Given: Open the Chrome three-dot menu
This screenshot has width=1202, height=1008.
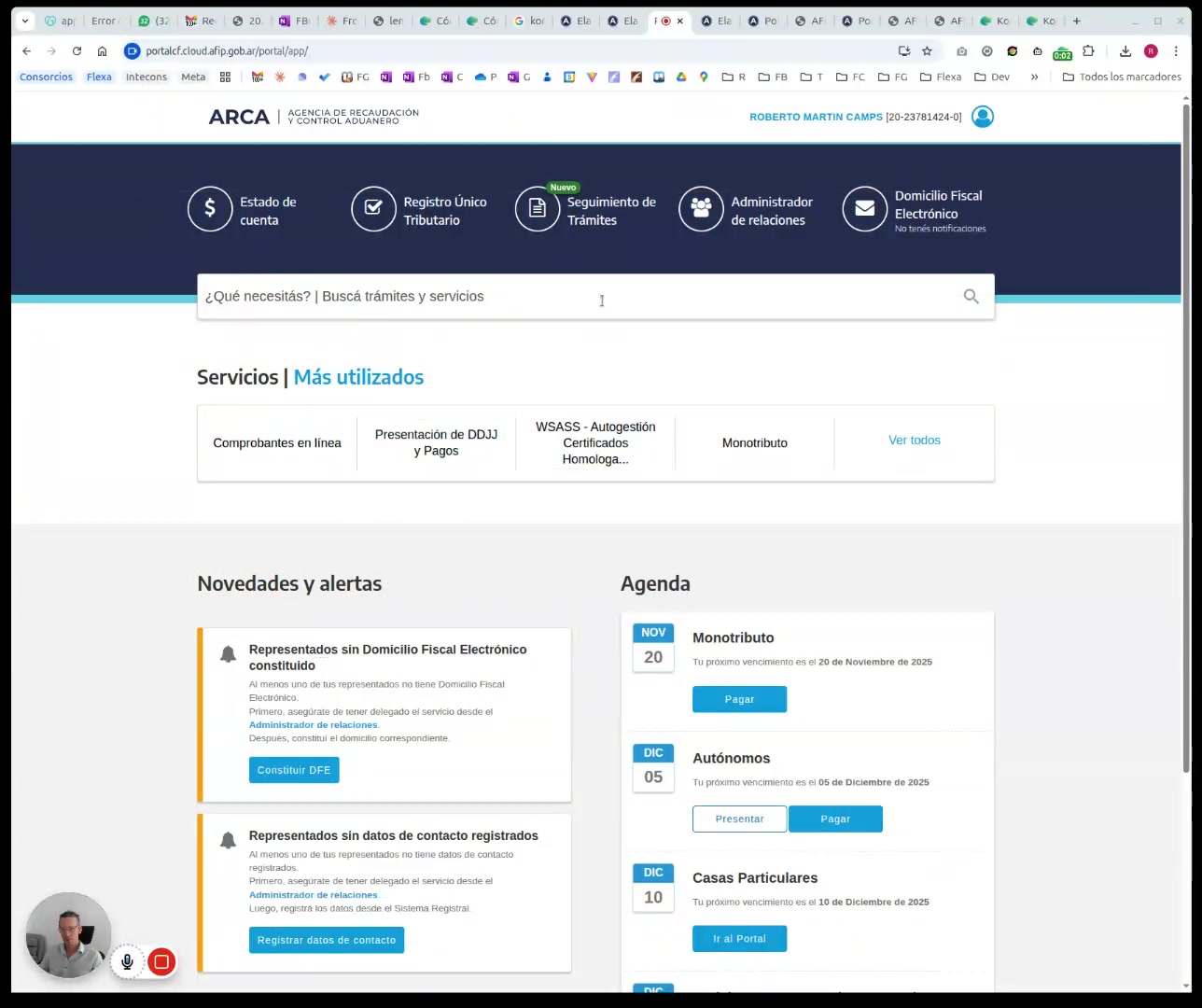Looking at the screenshot, I should coord(1176,51).
